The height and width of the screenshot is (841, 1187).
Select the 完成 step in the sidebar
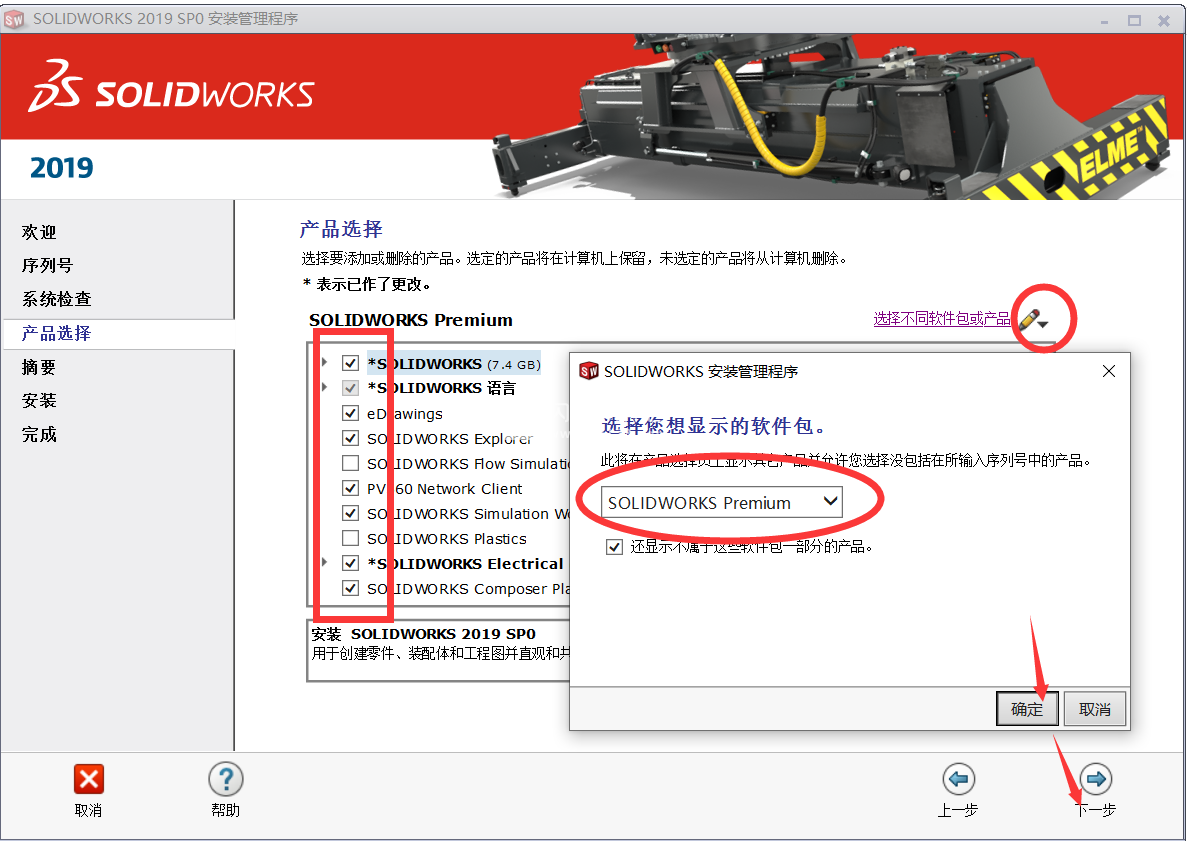39,435
